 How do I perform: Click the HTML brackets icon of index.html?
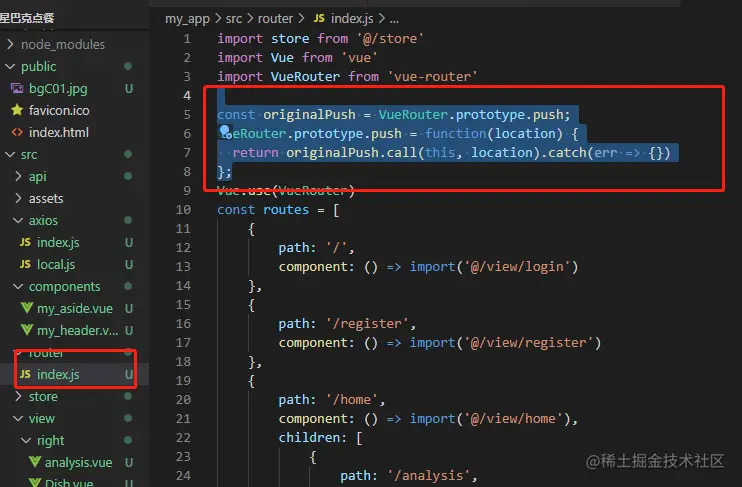pos(17,133)
